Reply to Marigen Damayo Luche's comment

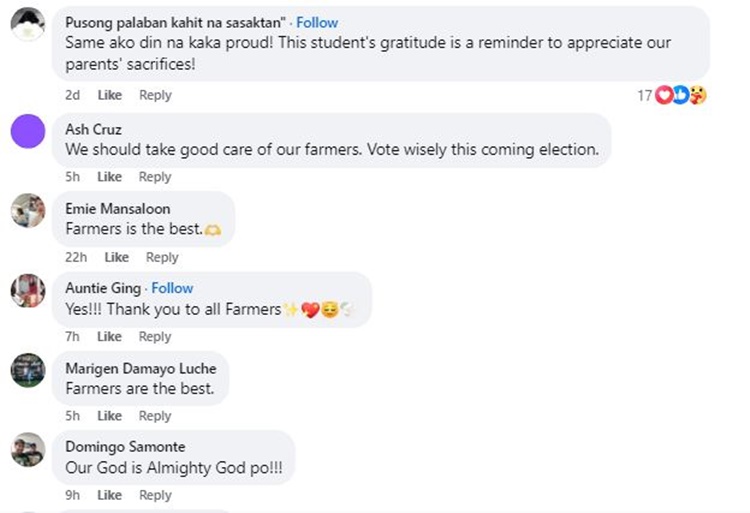[155, 416]
